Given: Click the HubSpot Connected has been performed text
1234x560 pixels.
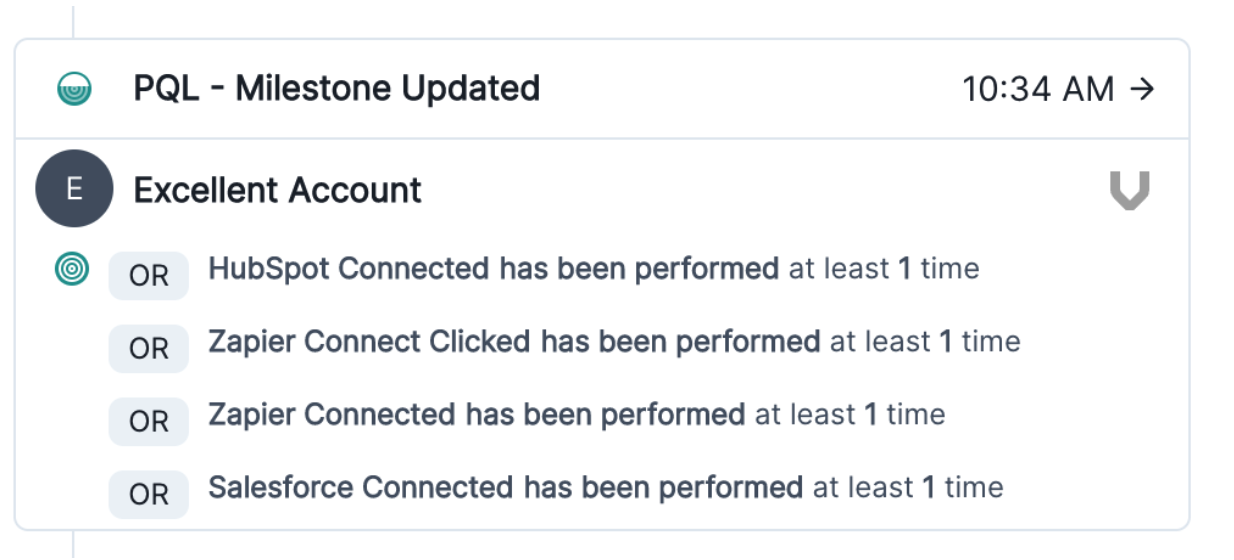Looking at the screenshot, I should tap(493, 269).
